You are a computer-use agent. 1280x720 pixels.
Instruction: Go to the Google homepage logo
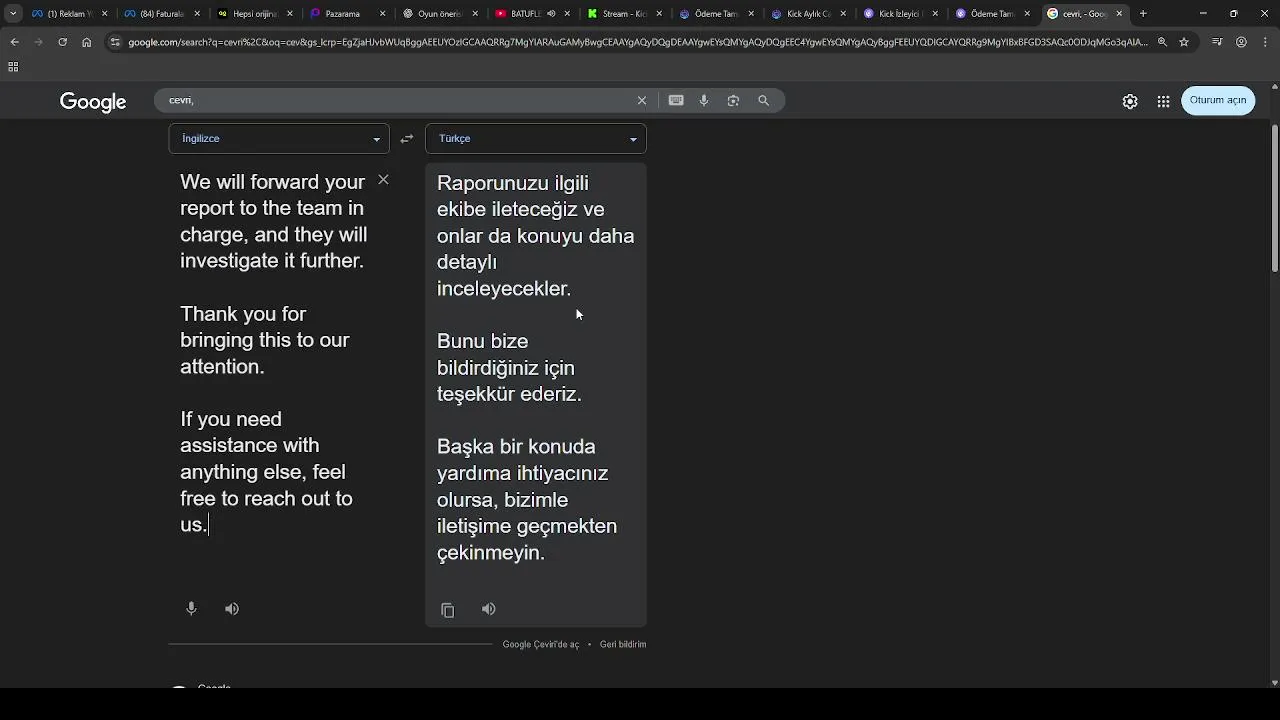coord(93,102)
